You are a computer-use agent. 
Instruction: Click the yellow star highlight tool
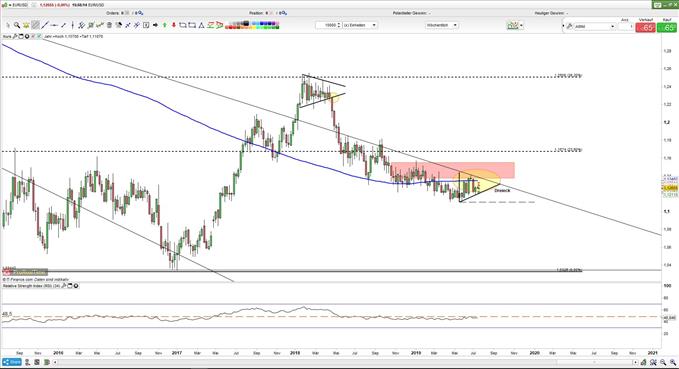click(26, 25)
